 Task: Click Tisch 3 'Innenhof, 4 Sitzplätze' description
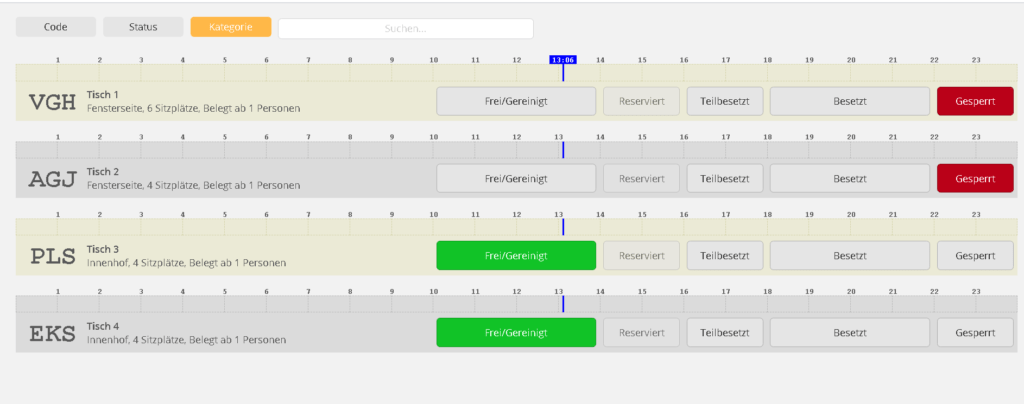[186, 263]
